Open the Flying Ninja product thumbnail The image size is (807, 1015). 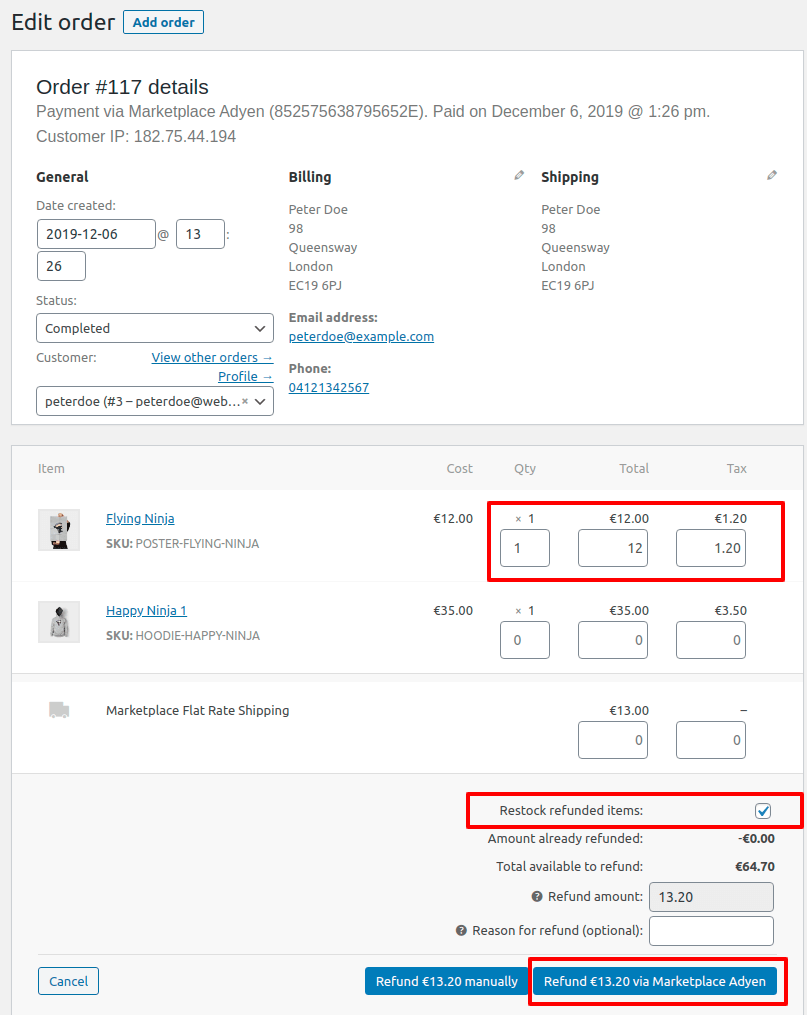[x=59, y=530]
